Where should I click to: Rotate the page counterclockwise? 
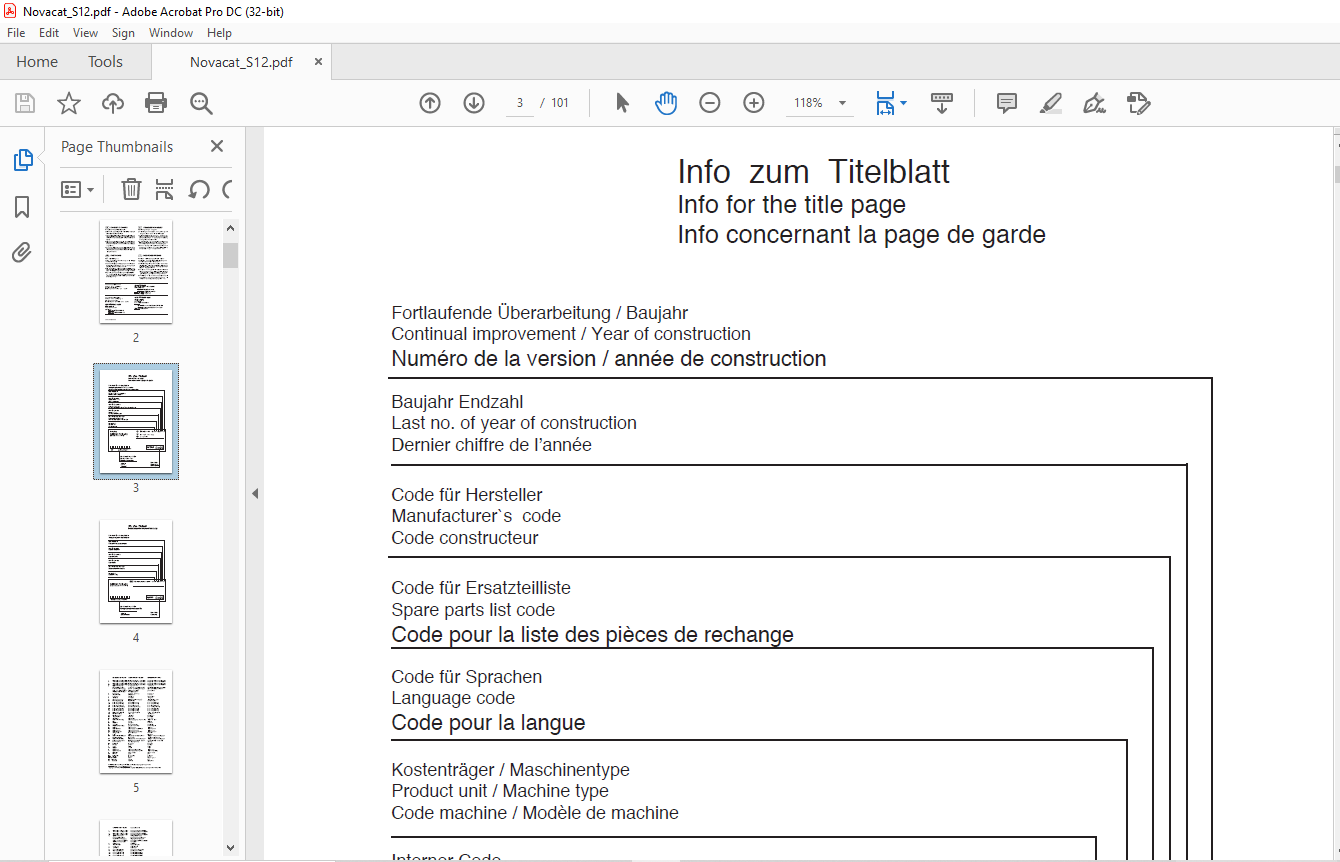199,189
